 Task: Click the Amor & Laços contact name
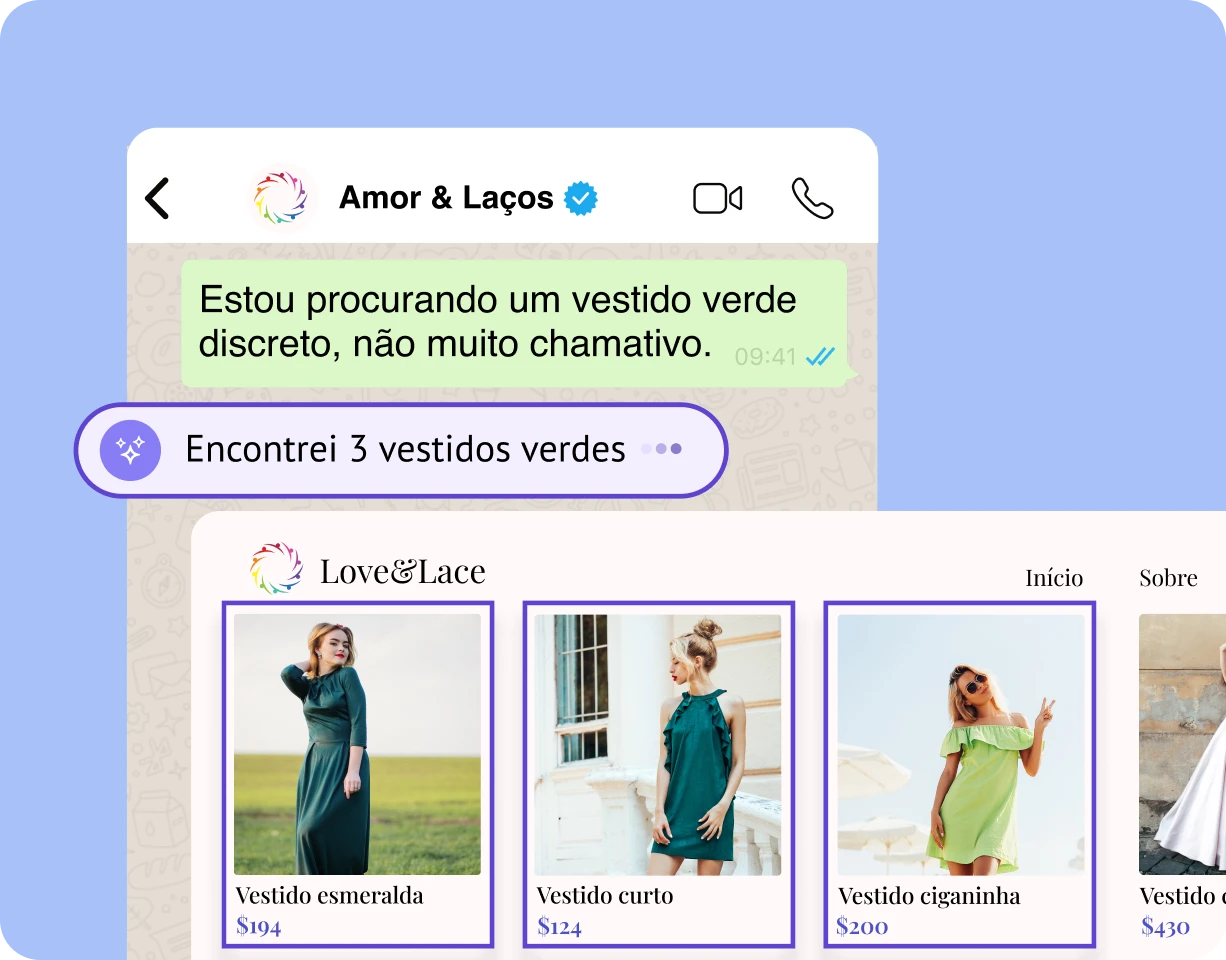pyautogui.click(x=446, y=198)
